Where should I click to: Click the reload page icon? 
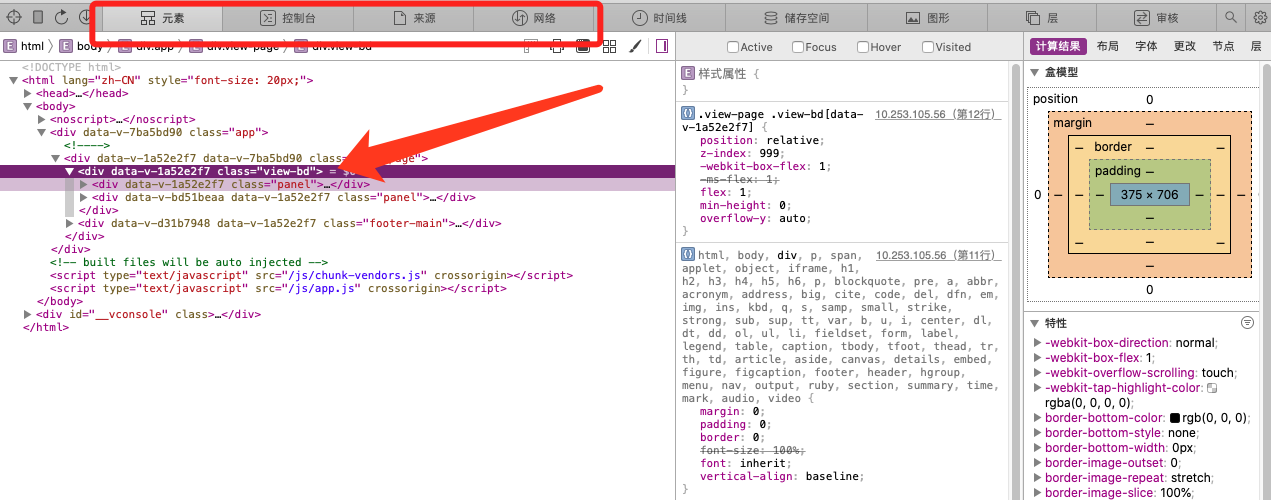point(62,17)
